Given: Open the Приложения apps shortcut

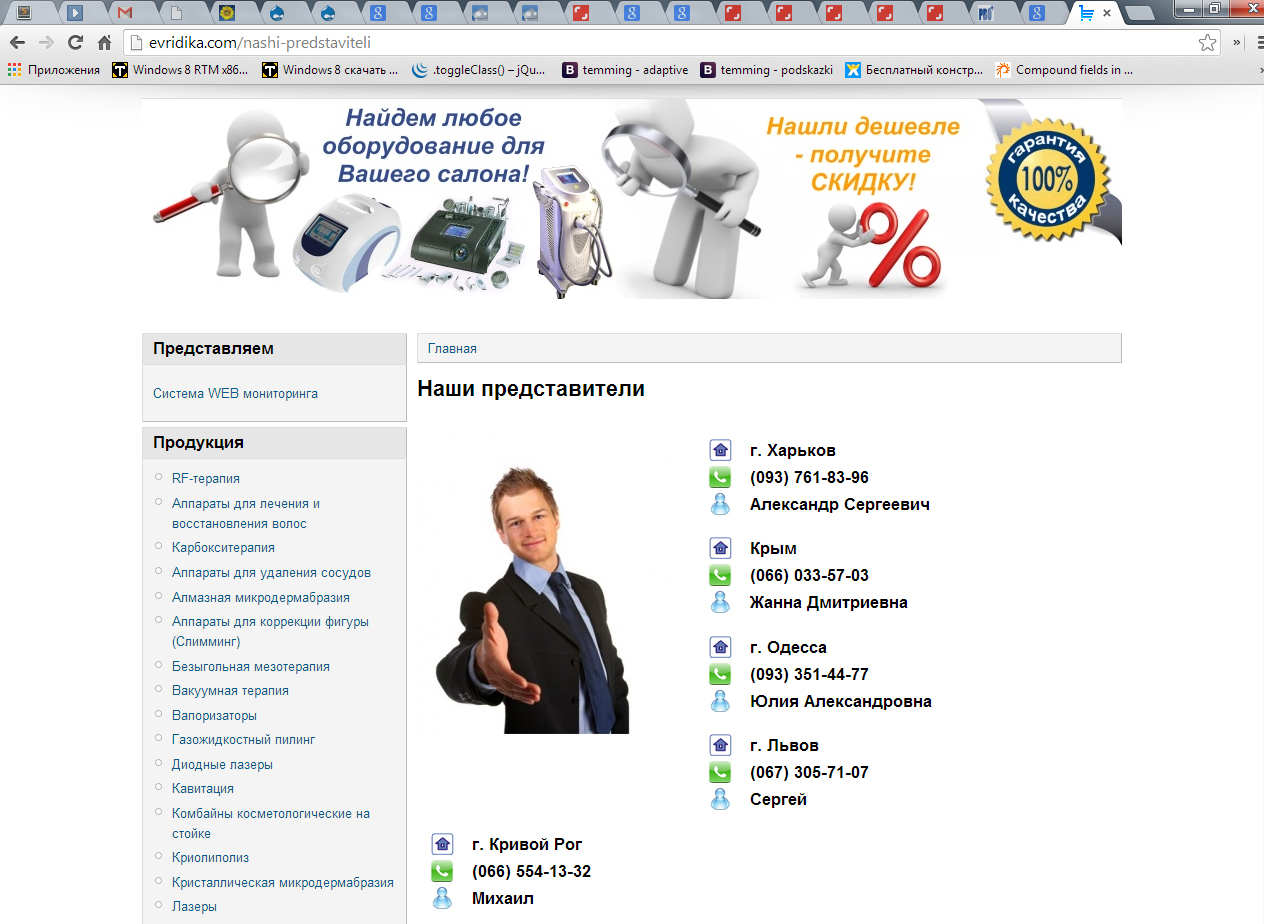Looking at the screenshot, I should tap(54, 70).
